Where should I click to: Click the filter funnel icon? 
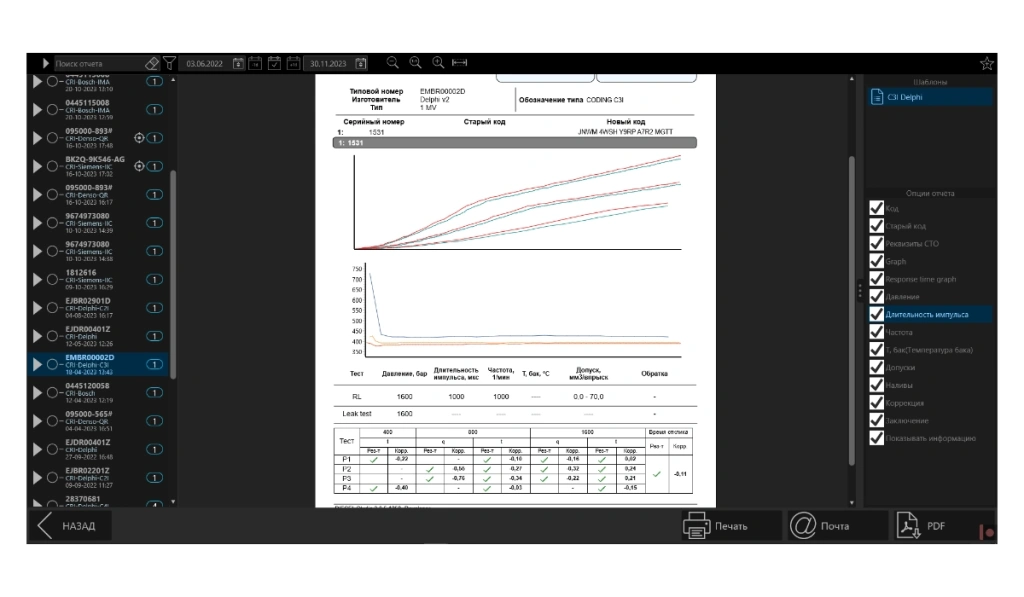point(169,63)
